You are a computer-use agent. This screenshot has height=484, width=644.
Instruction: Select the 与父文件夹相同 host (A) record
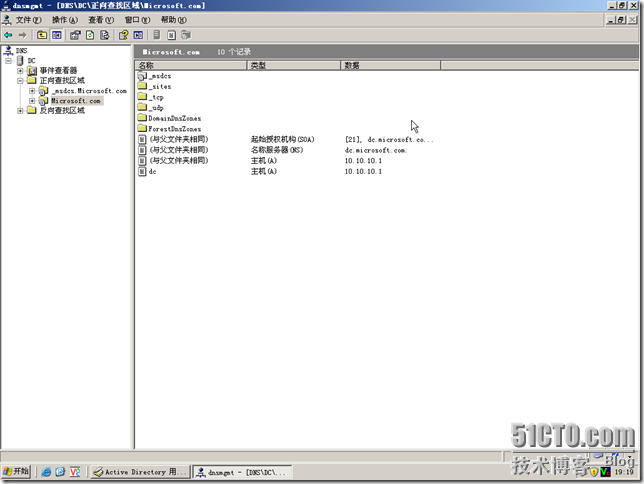tap(260, 161)
